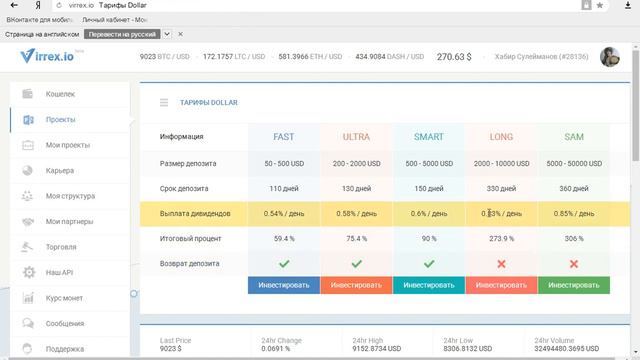The image size is (640, 360).
Task: Close the translation bar
Action: coord(180,34)
